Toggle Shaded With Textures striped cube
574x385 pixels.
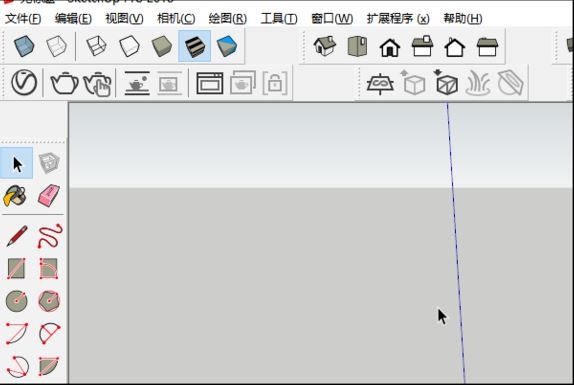[194, 46]
